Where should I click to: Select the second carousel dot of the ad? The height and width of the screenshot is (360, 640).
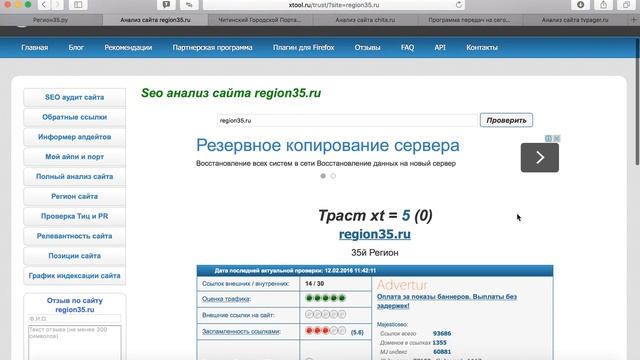pyautogui.click(x=333, y=176)
